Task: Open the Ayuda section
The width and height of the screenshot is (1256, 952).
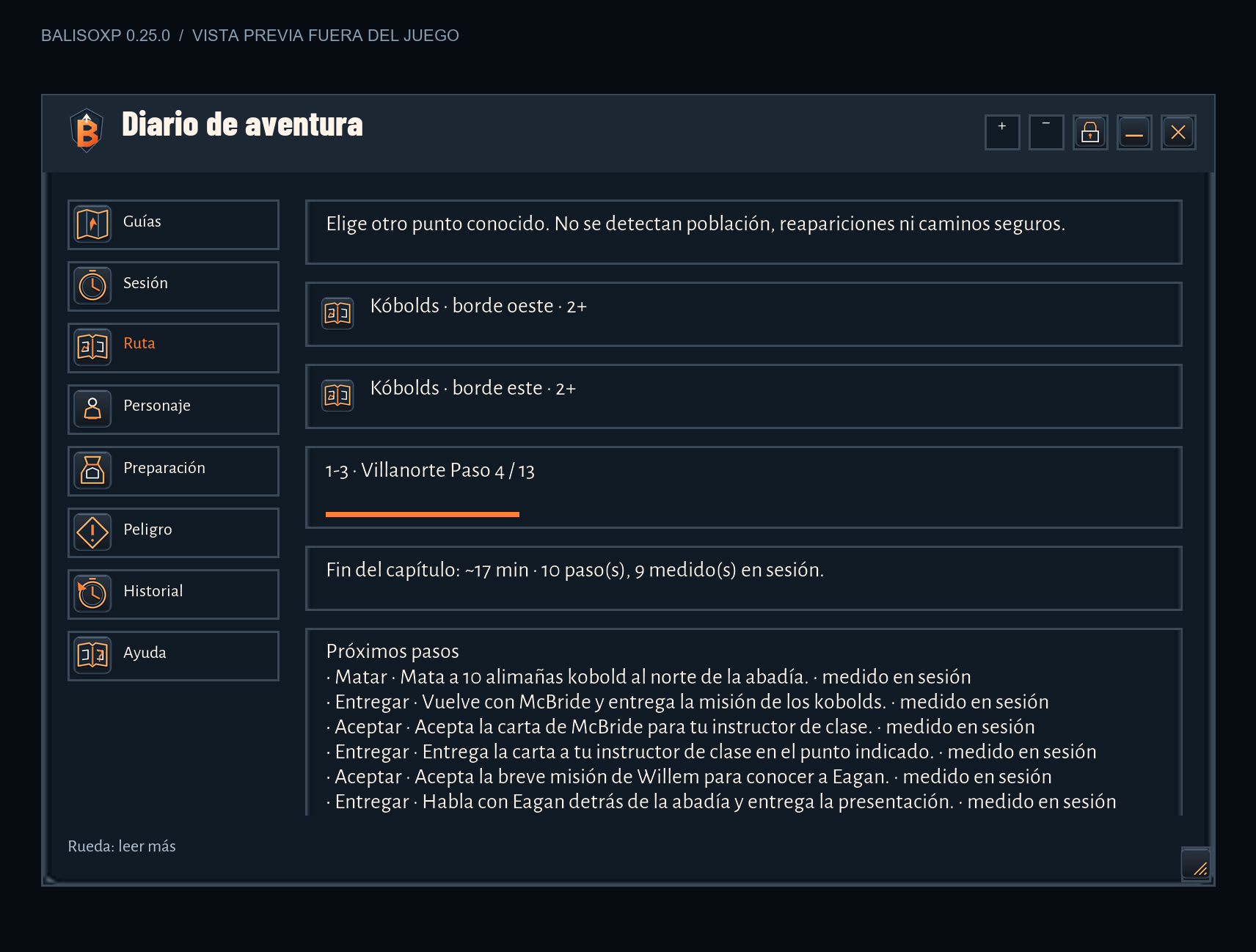Action: pos(173,656)
